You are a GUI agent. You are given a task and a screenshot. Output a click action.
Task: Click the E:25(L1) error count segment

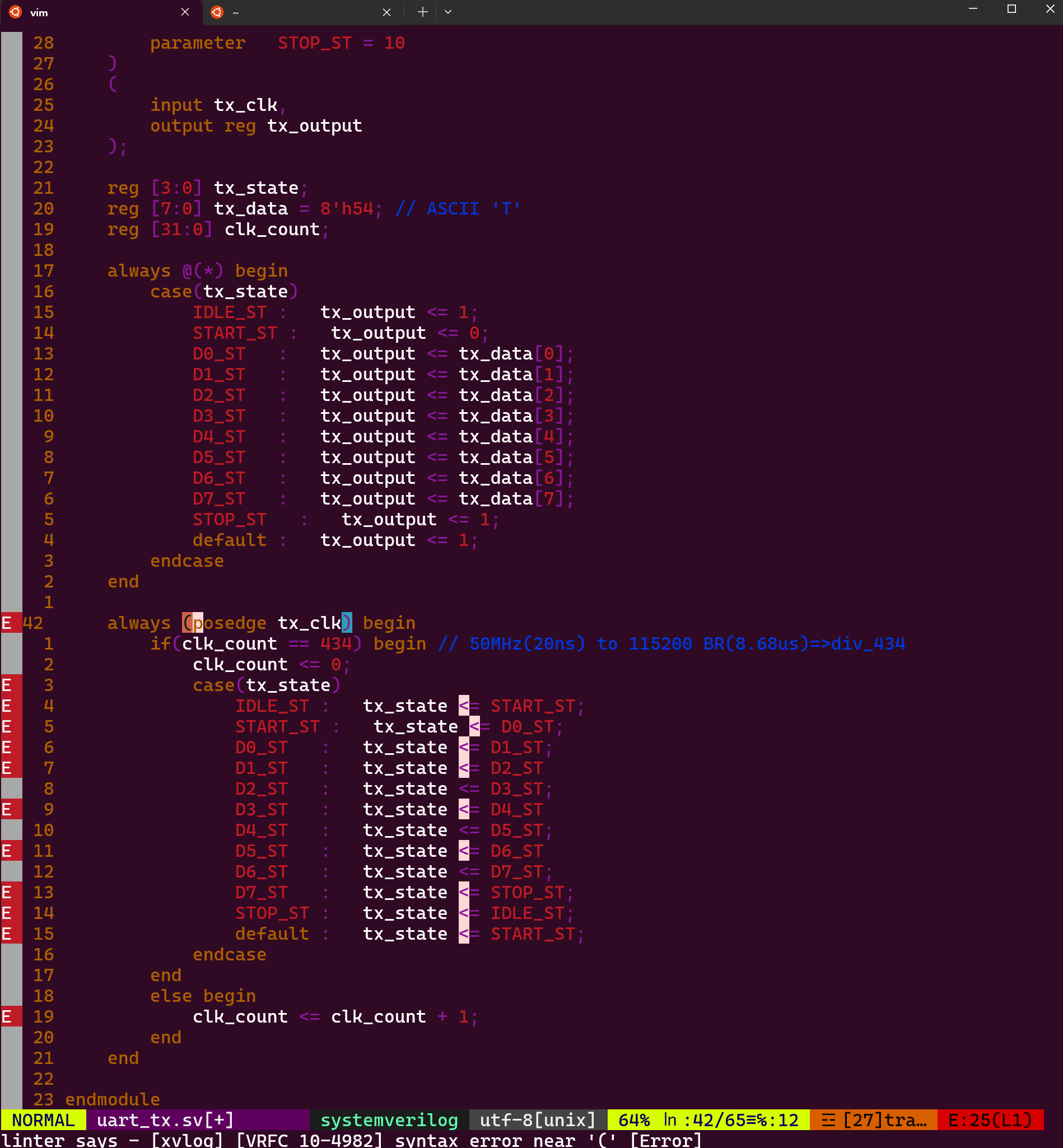[991, 1120]
